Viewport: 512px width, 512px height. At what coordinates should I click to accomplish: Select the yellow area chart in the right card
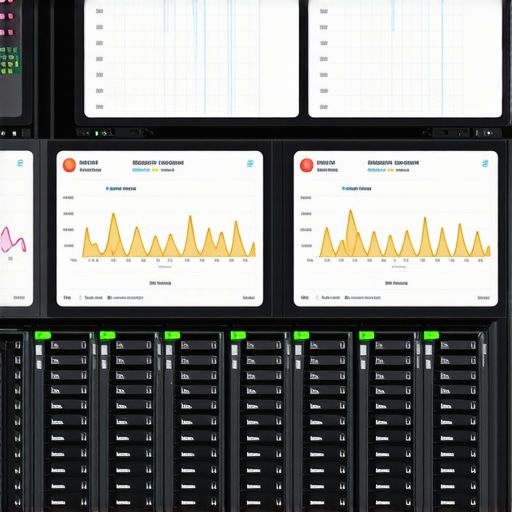(405, 233)
